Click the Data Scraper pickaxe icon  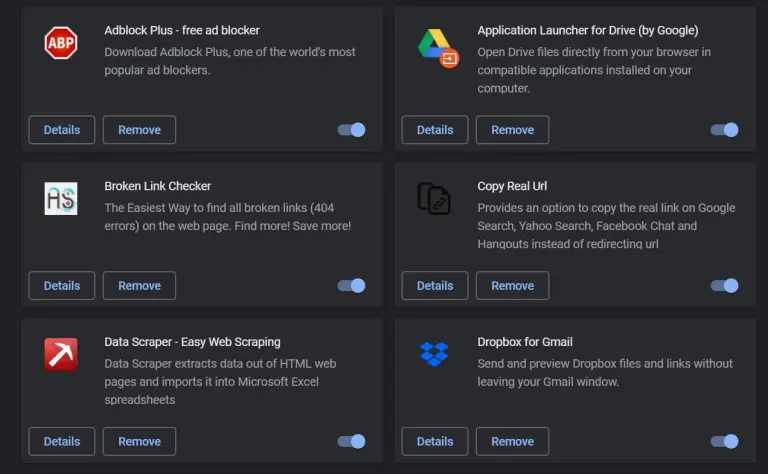coord(61,354)
